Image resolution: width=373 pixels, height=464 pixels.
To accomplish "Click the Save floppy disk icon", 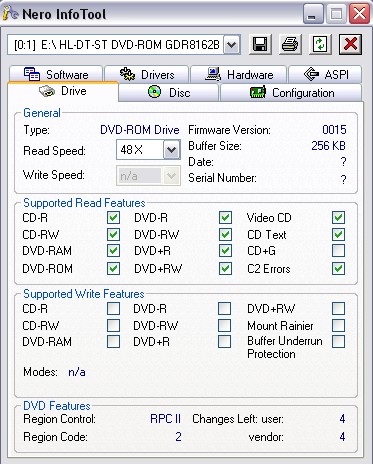I will pyautogui.click(x=260, y=44).
